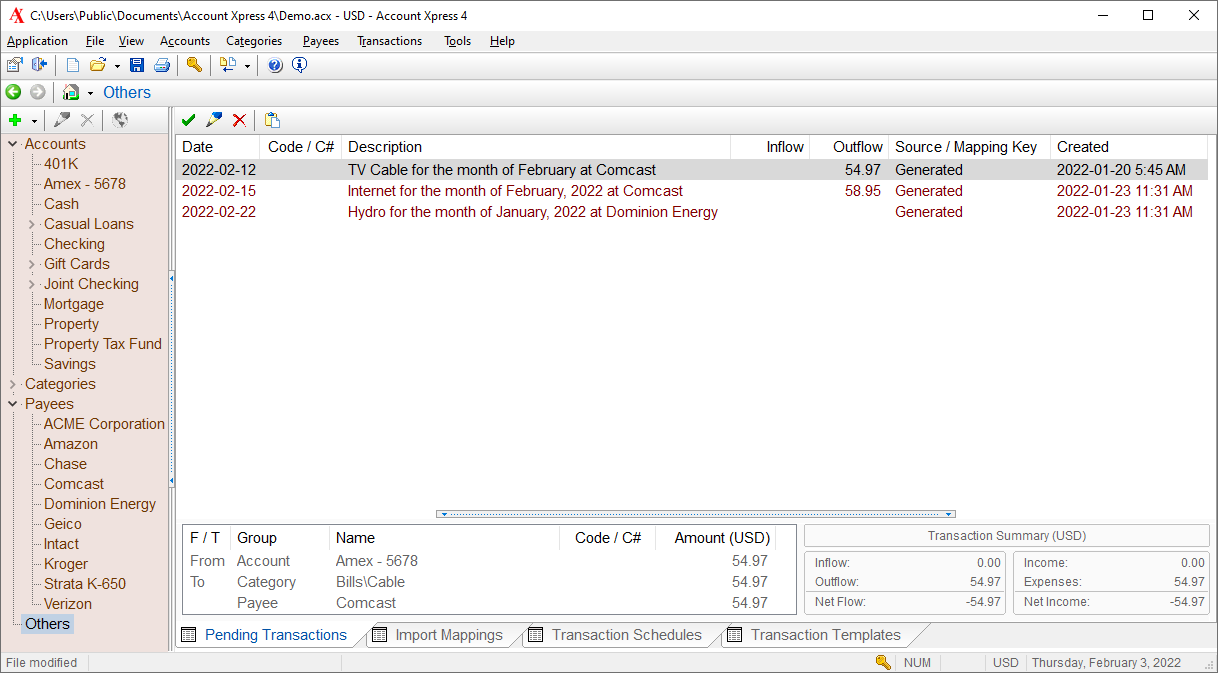Expand the Categories tree node
This screenshot has height=673, width=1218.
[x=13, y=384]
